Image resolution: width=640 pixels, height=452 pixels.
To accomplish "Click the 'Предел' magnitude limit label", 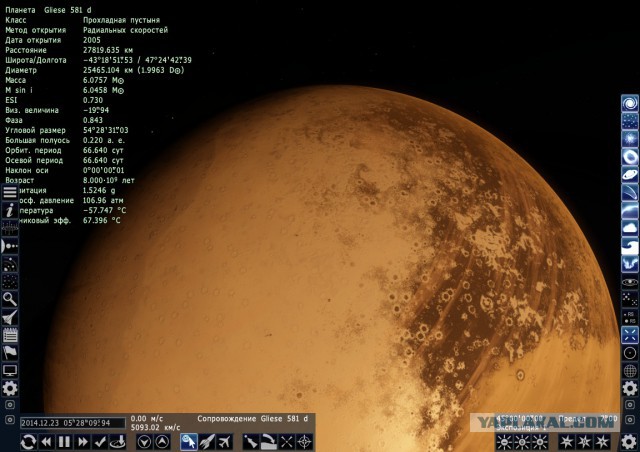I will [572, 419].
